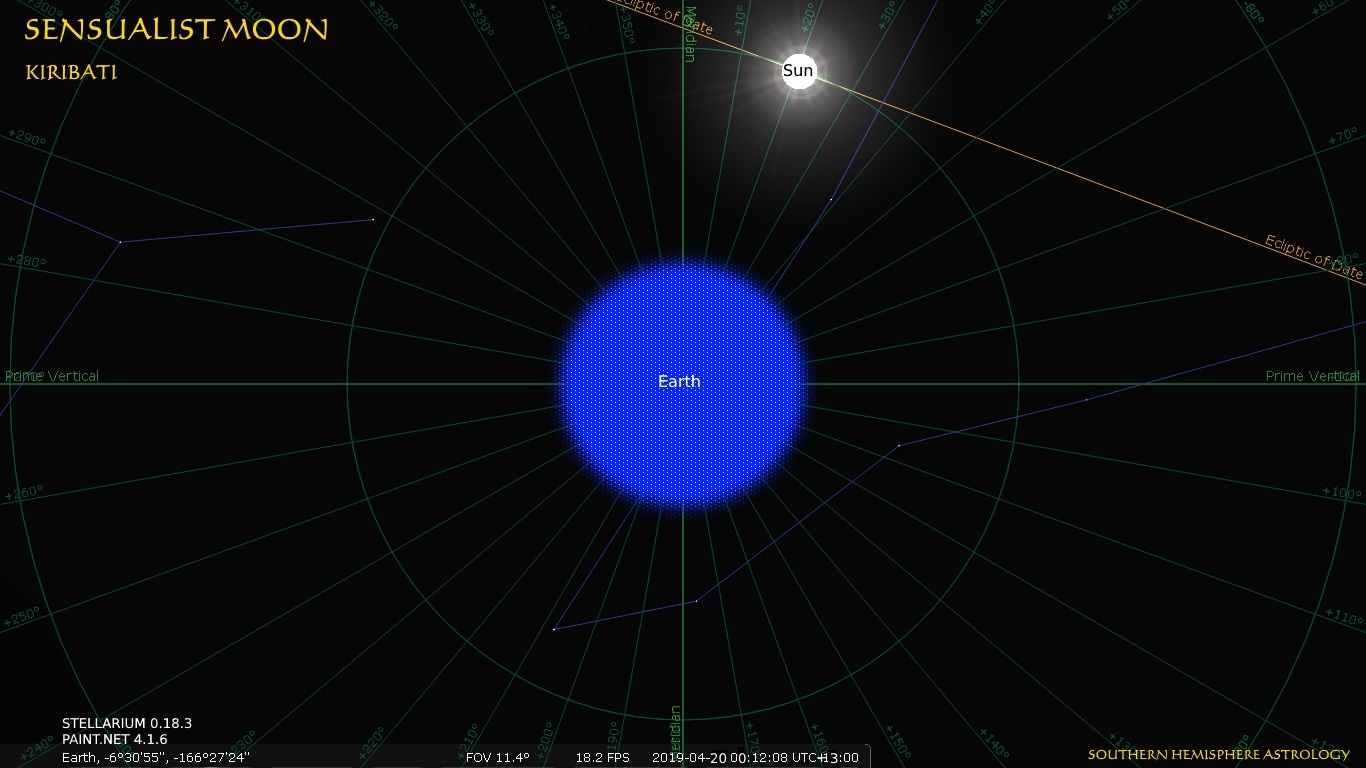Viewport: 1366px width, 768px height.
Task: Select the star at the bottom constellation line end near +200°
Action: [554, 629]
